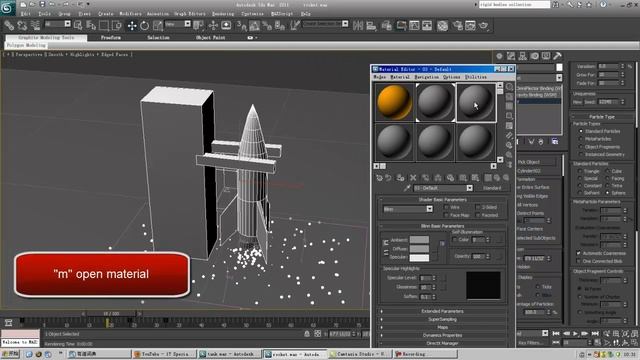
Task: Select the Move transform tool
Action: tap(132, 26)
